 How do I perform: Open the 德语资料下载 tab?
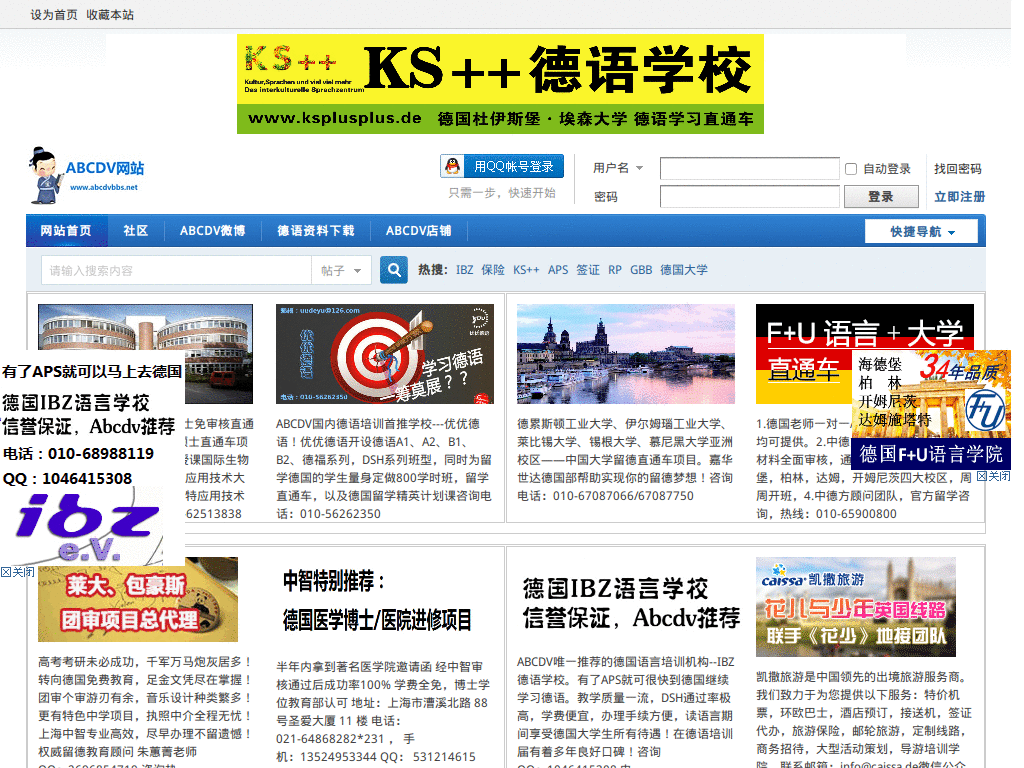[x=315, y=231]
